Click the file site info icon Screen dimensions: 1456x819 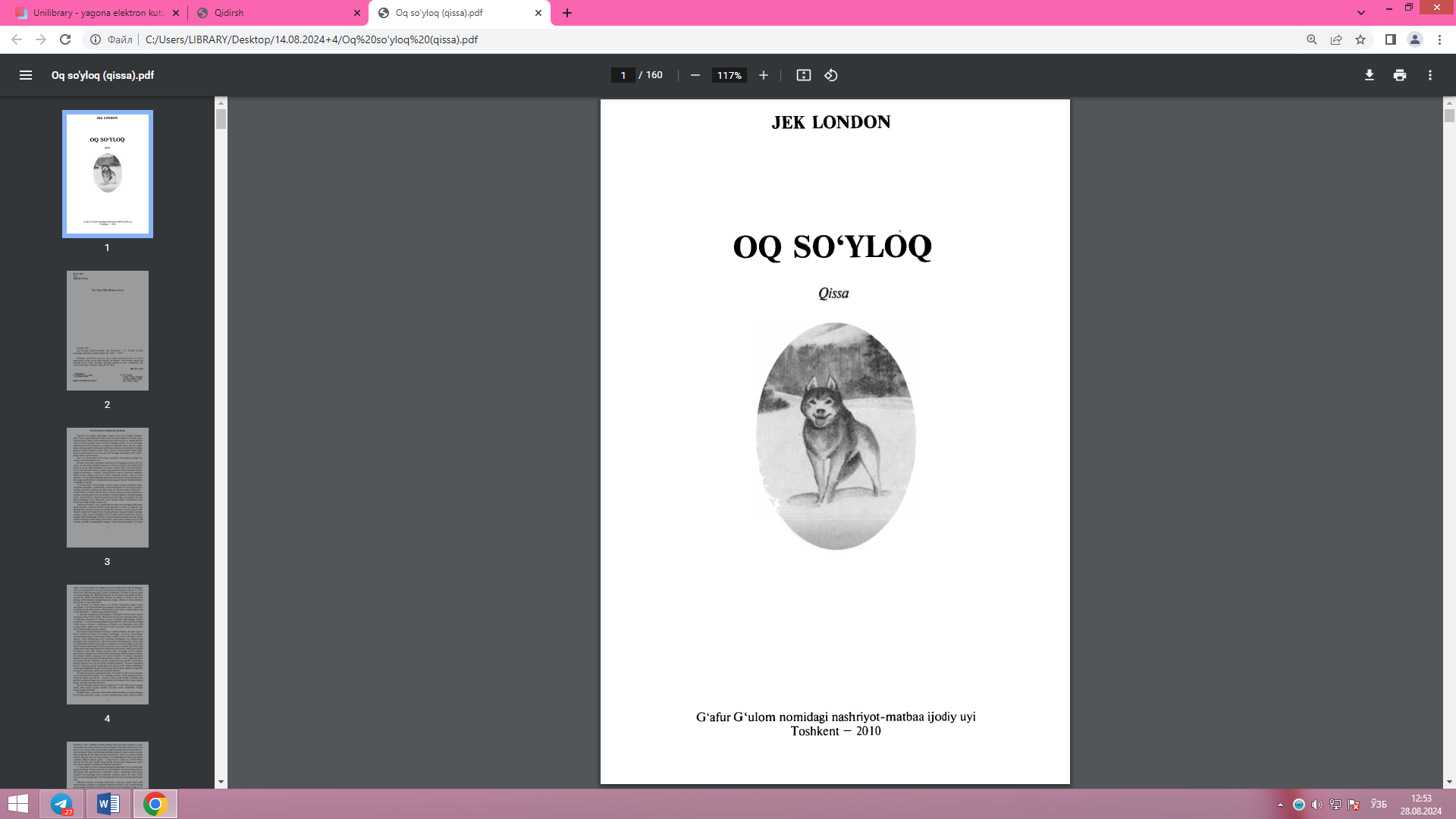click(x=96, y=39)
